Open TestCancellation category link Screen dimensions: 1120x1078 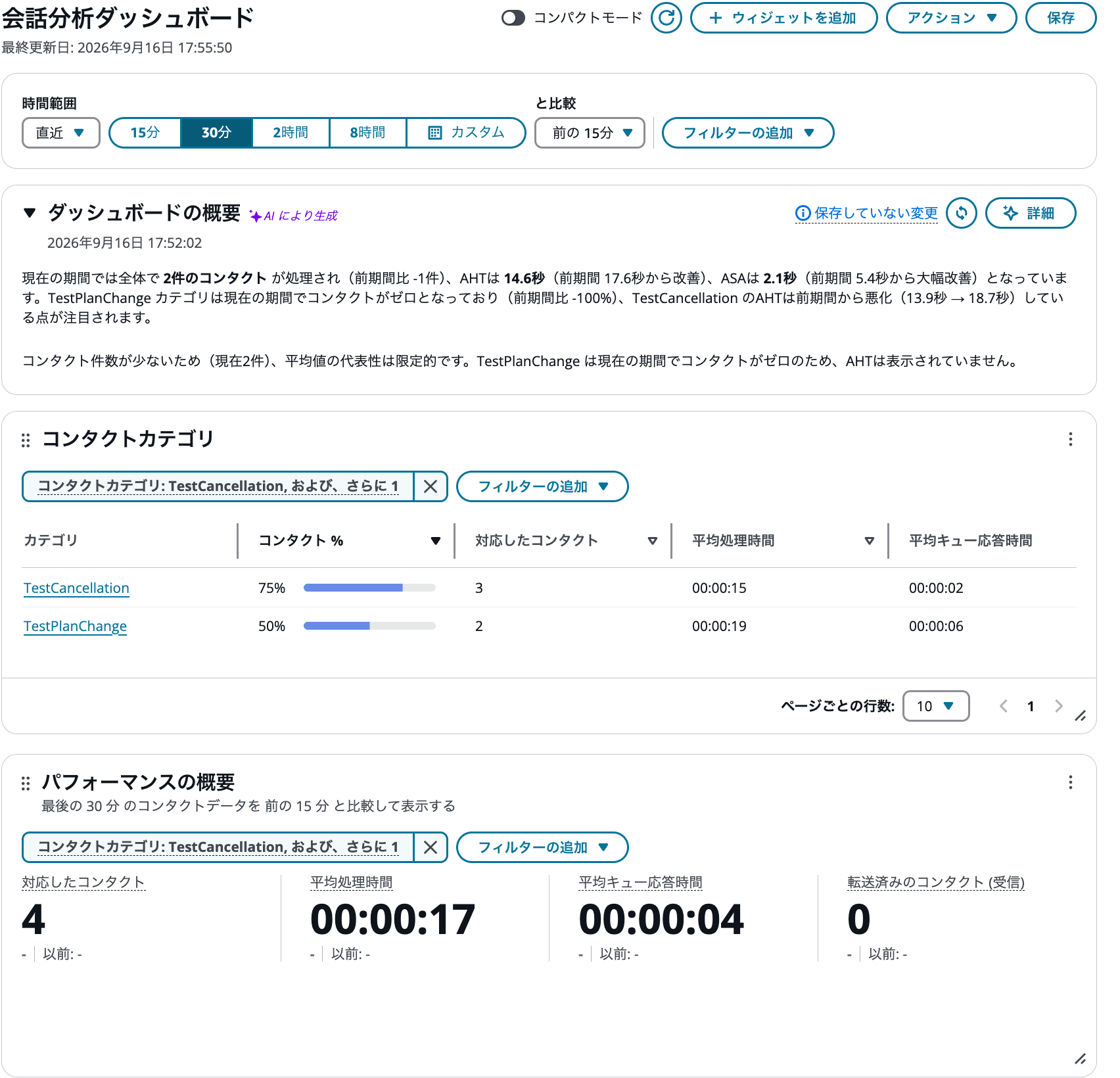point(76,588)
